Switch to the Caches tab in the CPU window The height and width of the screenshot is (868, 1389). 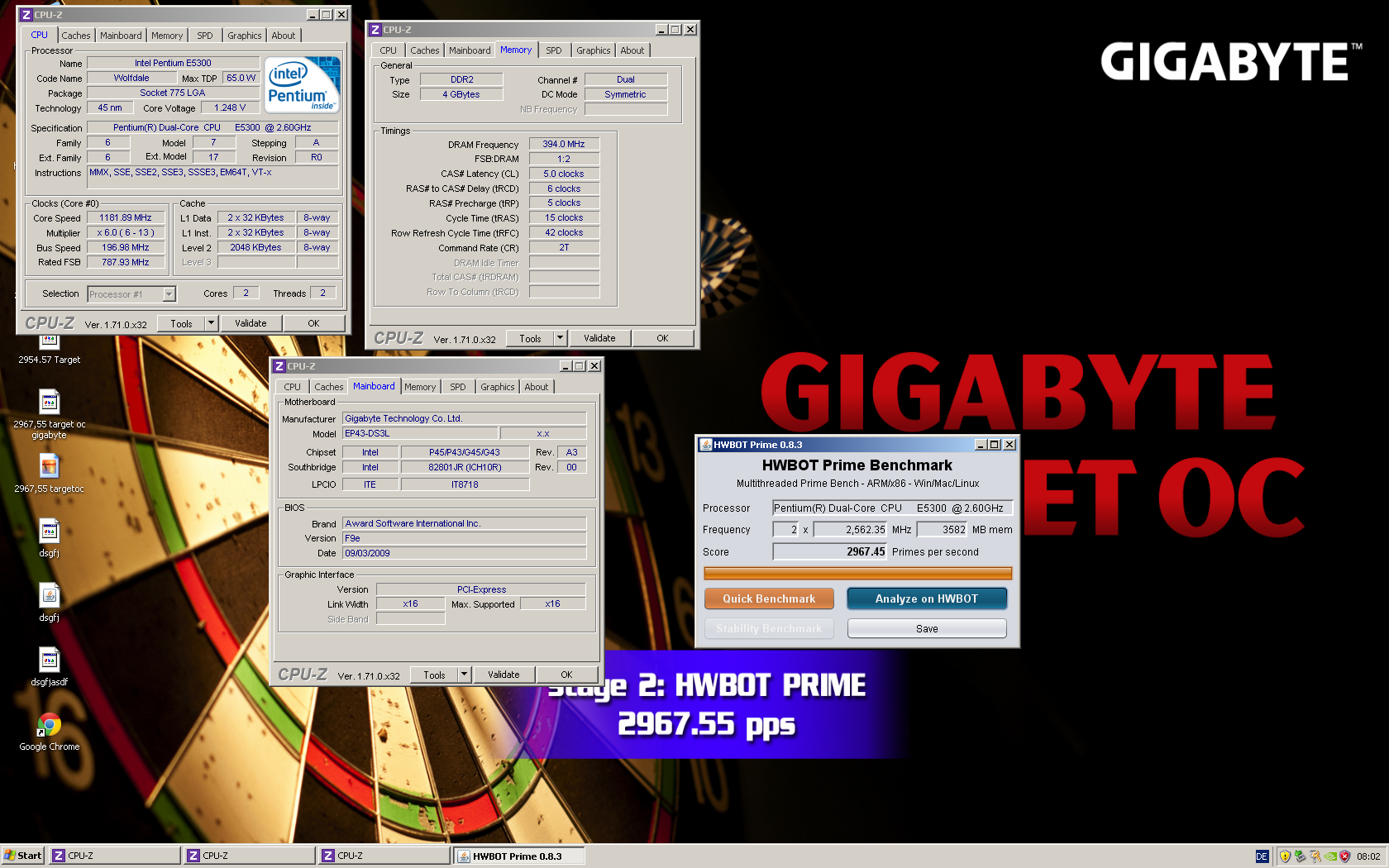(x=76, y=36)
